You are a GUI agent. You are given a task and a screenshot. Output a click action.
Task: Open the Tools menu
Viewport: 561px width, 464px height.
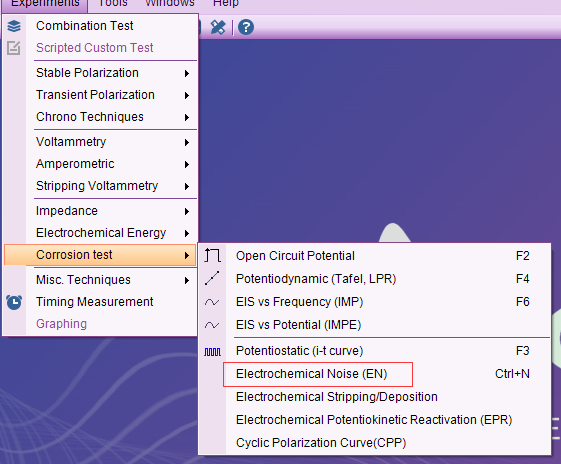click(x=112, y=3)
